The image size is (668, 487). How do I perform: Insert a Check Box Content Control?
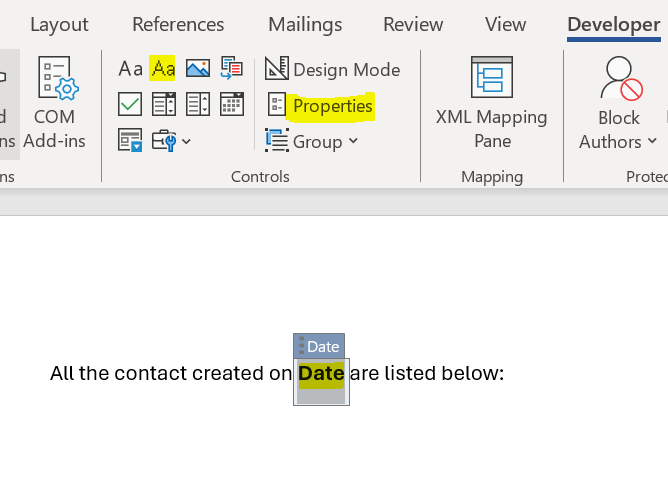click(x=130, y=104)
